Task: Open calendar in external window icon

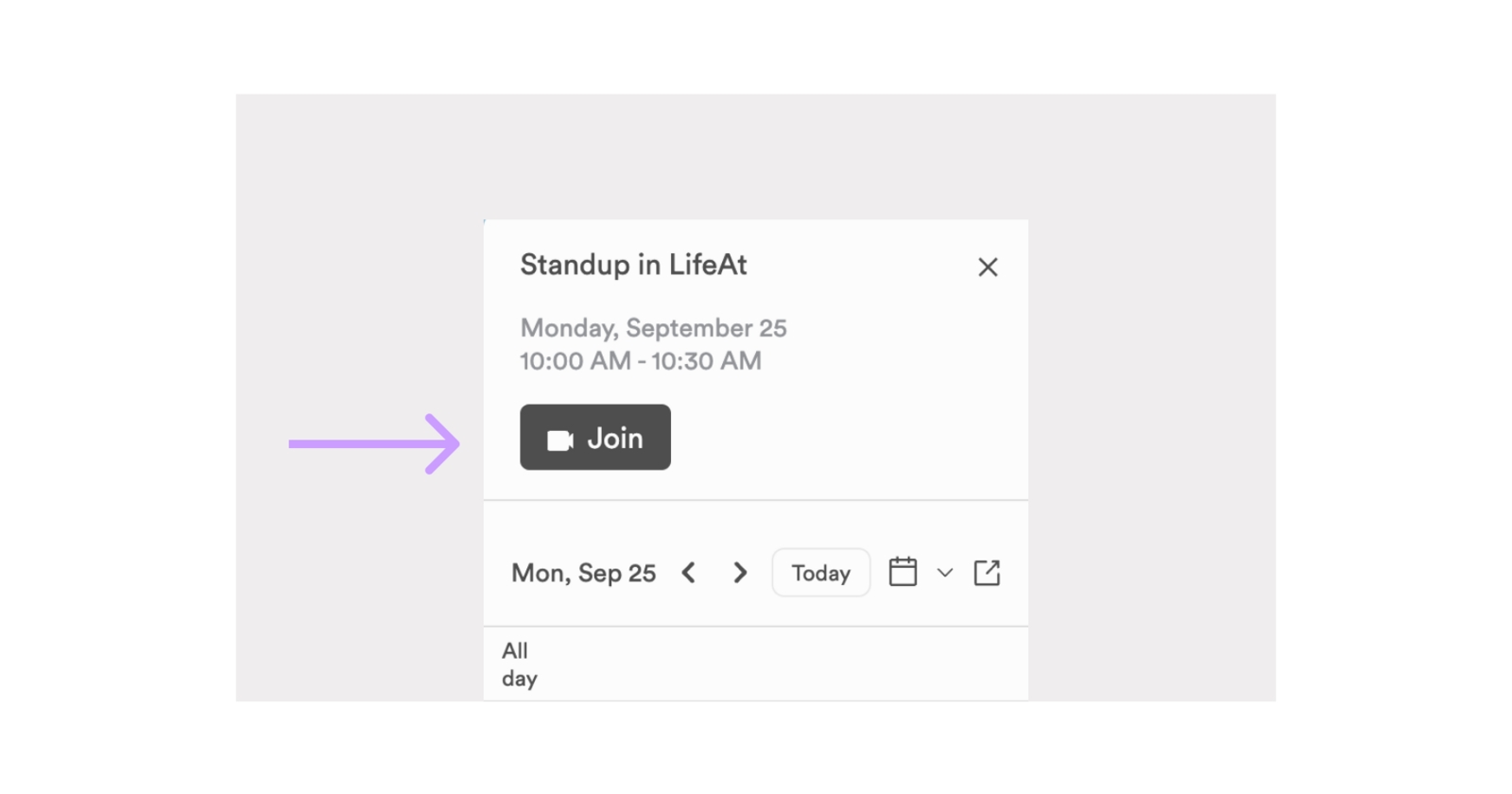Action: (x=987, y=573)
